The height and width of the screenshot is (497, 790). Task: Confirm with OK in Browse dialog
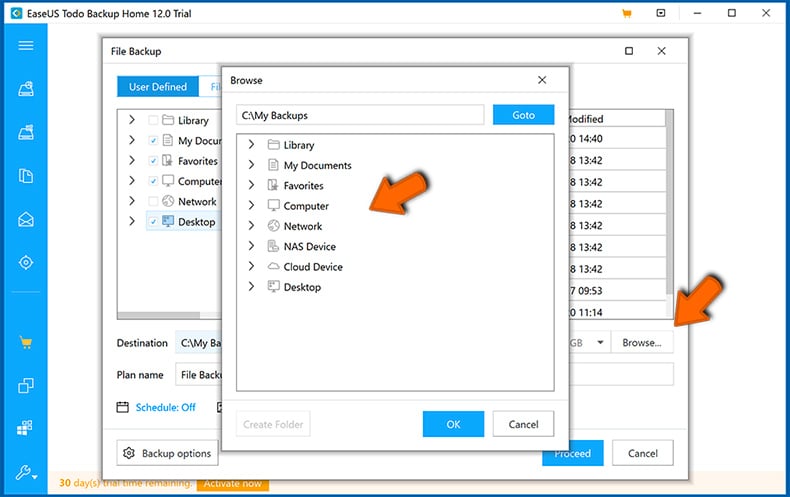tap(453, 424)
